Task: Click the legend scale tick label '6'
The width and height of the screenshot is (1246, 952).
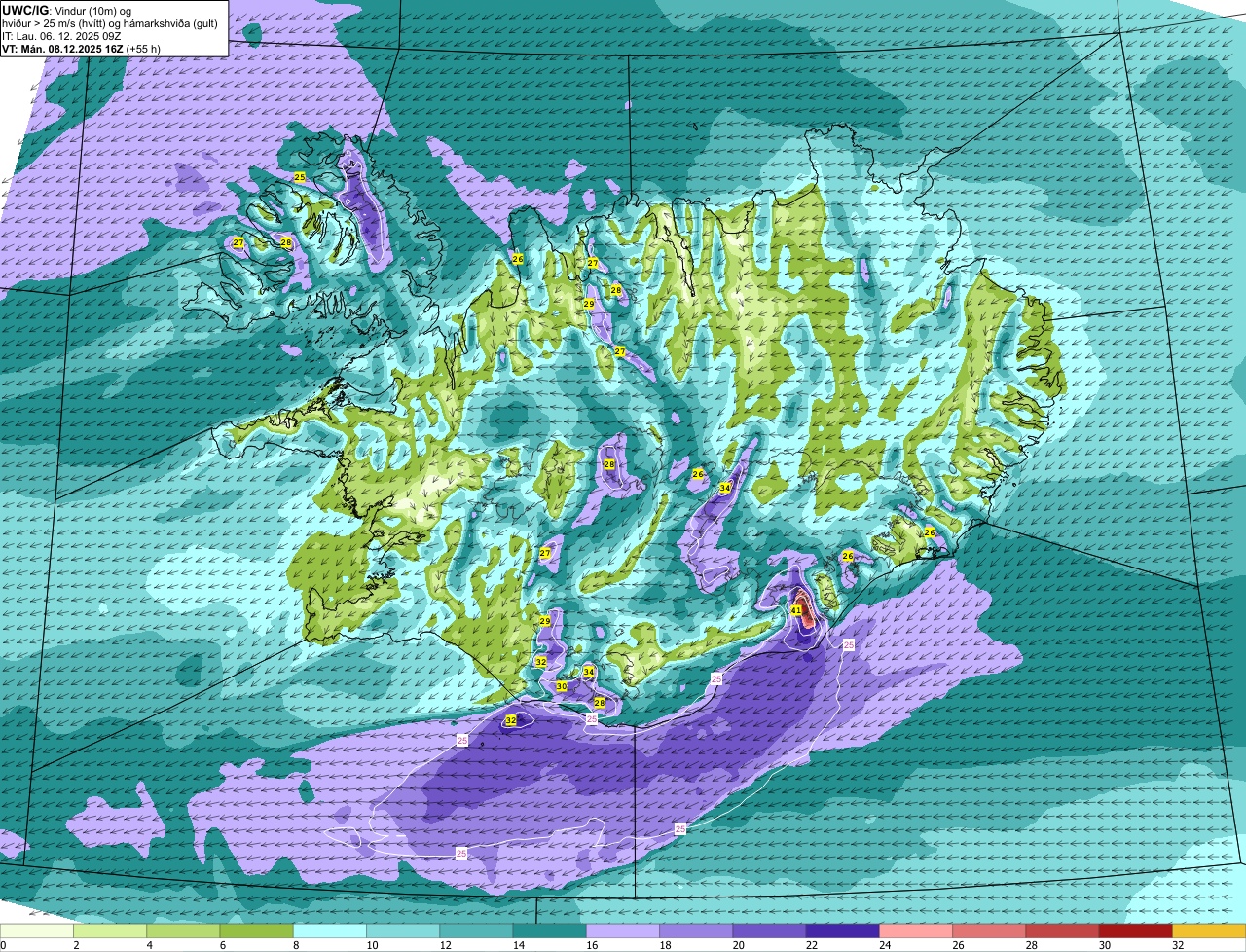Action: click(x=221, y=945)
